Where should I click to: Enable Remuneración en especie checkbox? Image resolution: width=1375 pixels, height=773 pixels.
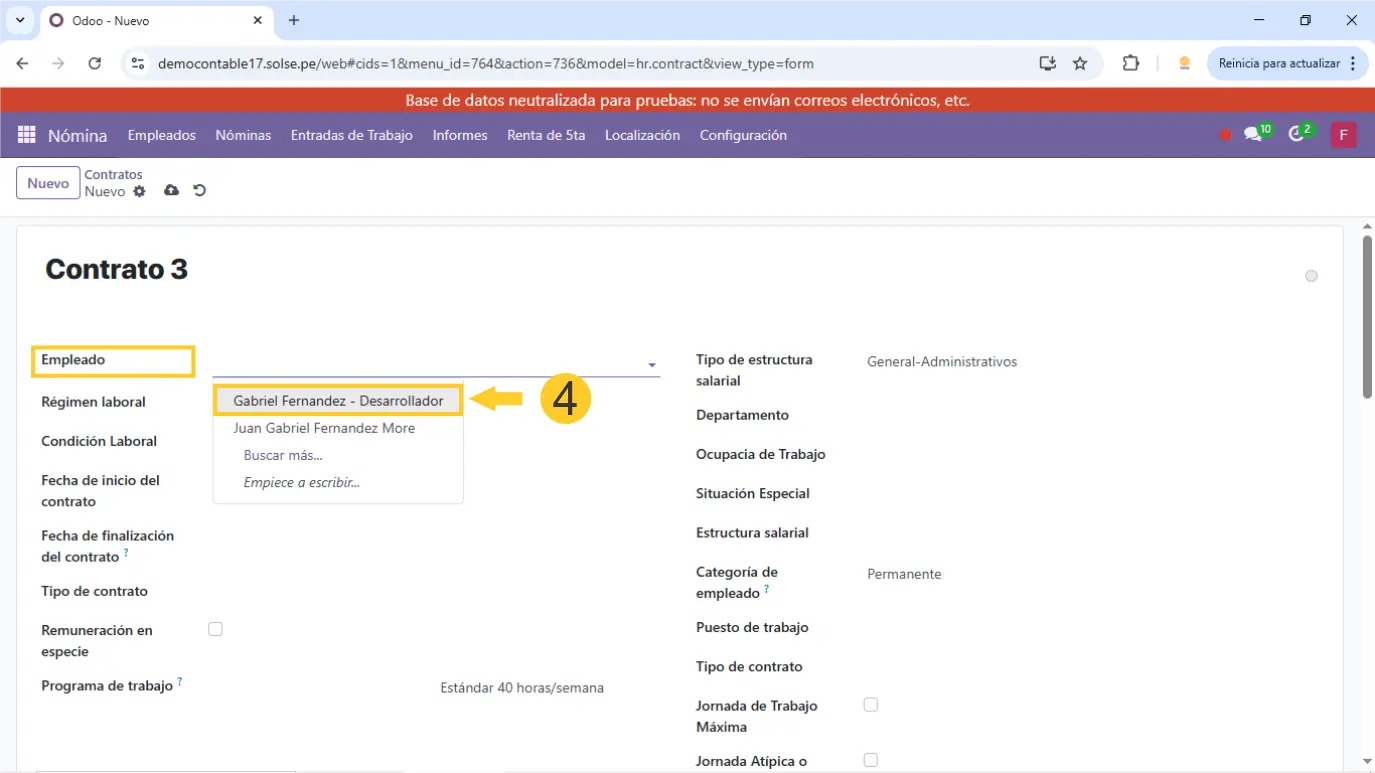215,629
